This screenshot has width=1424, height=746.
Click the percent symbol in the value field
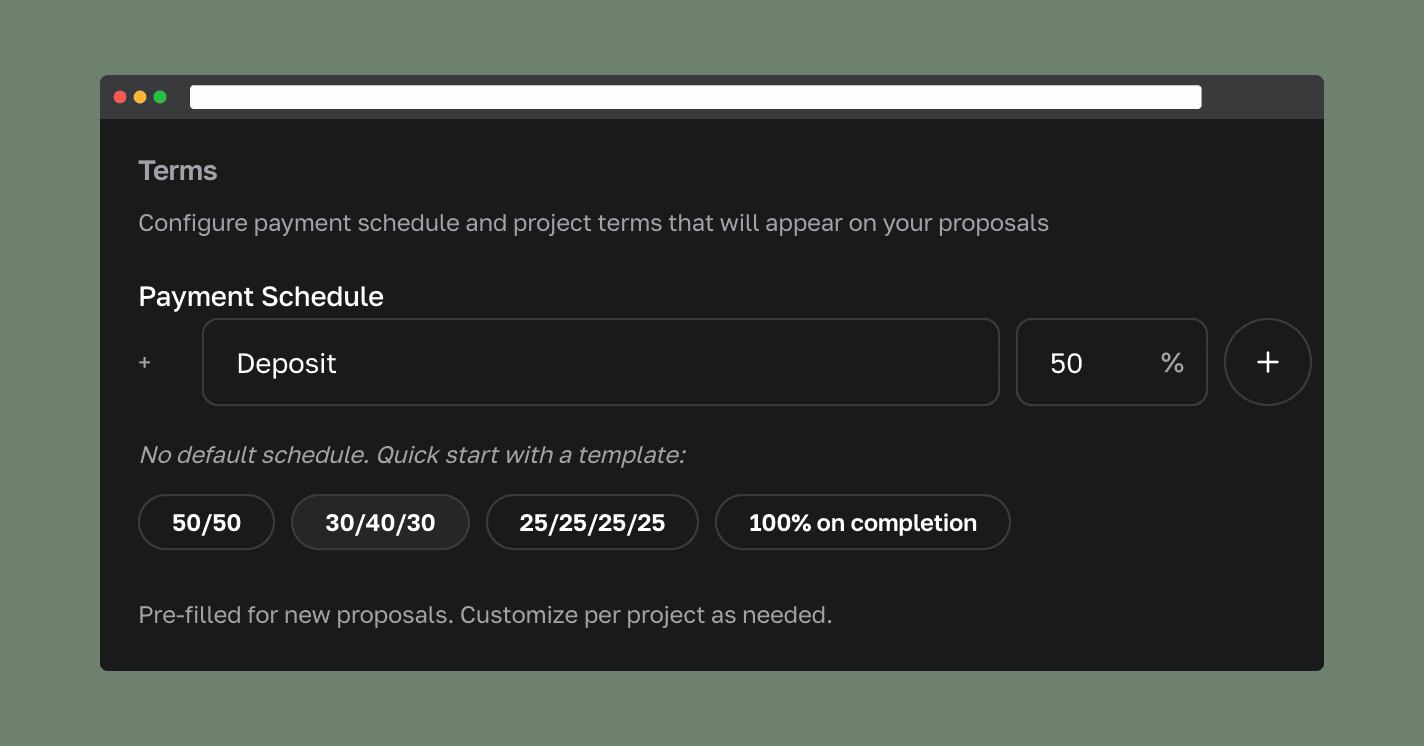(1171, 363)
